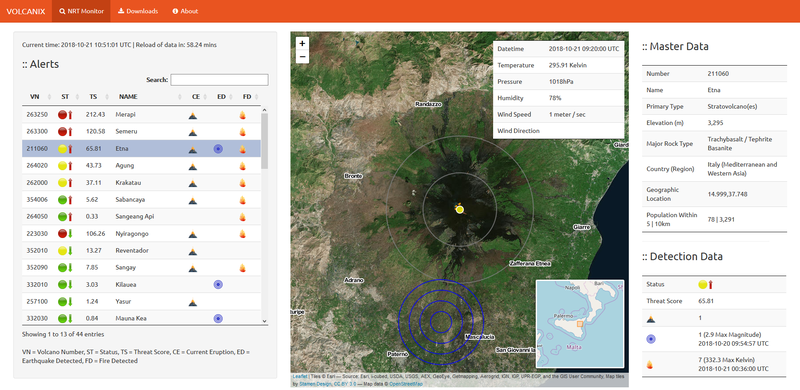
Task: Open the Downloads menu item
Action: (x=138, y=11)
